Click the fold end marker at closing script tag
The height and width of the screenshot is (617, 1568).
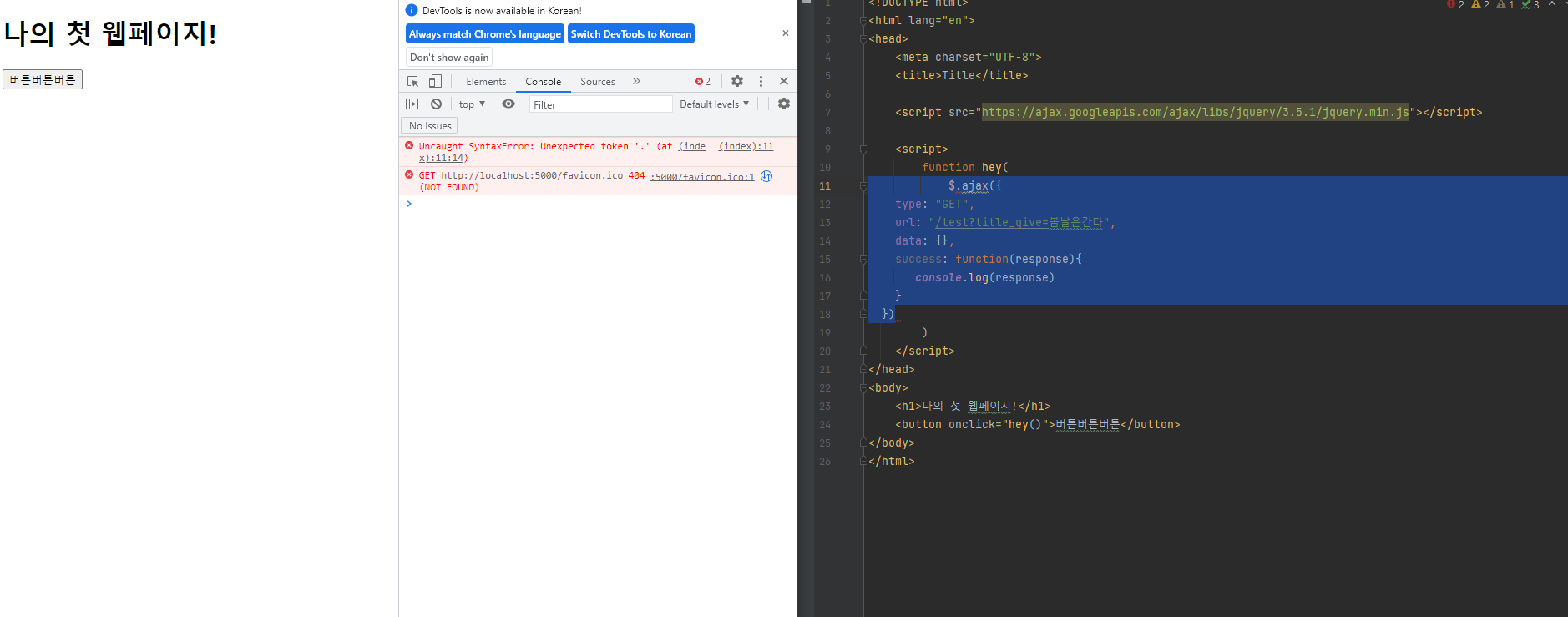point(863,351)
